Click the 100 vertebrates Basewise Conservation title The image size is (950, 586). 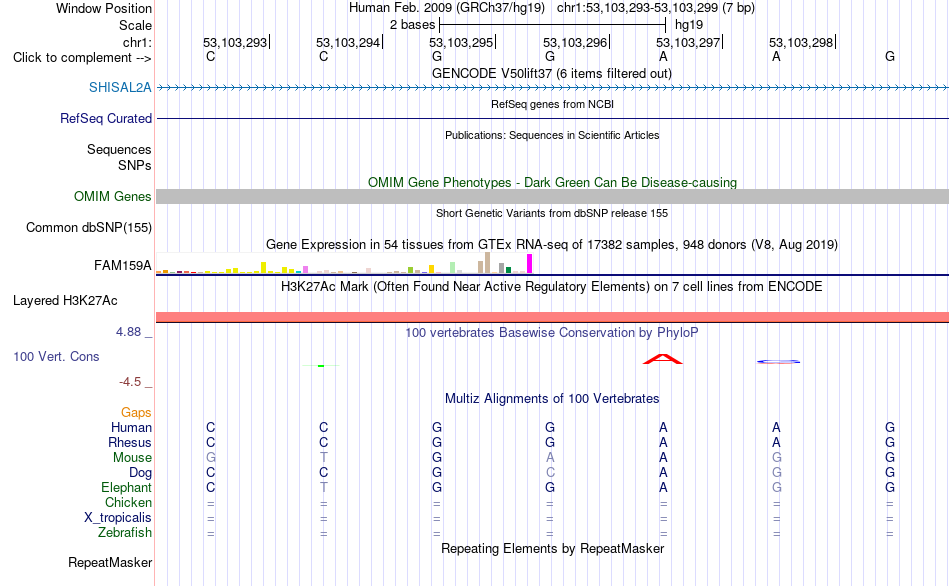click(x=552, y=333)
